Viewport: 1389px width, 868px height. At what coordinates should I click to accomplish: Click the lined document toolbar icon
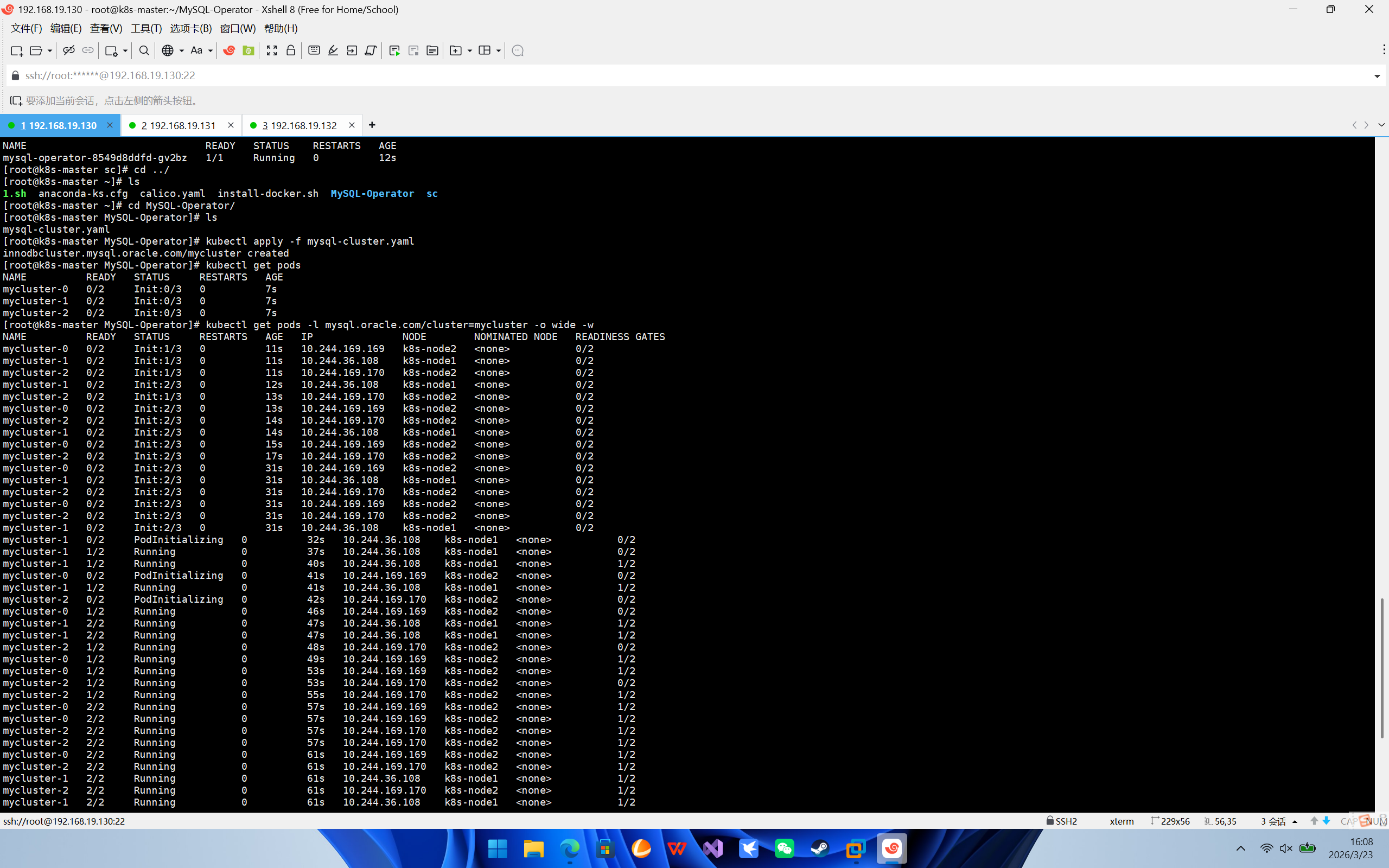click(432, 50)
